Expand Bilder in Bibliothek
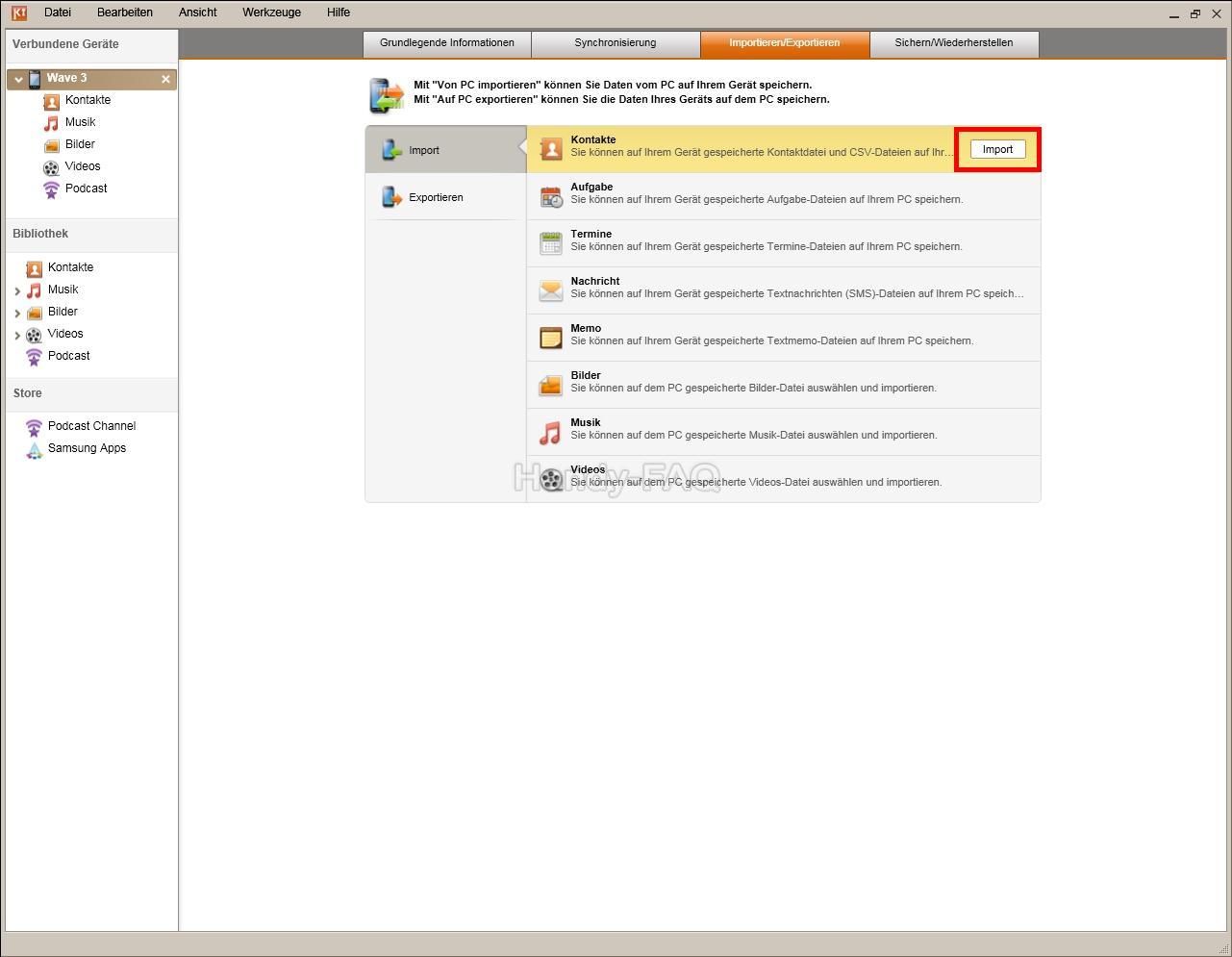 pos(17,313)
